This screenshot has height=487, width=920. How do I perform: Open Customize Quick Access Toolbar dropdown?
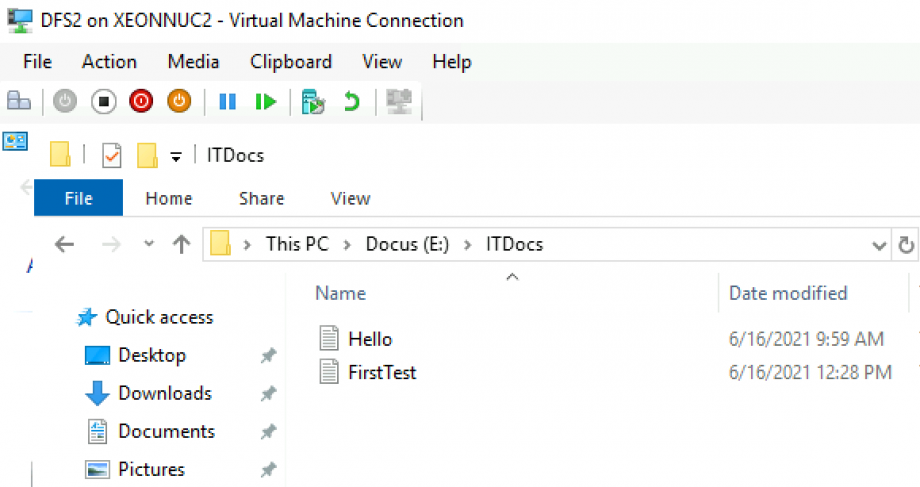(x=176, y=156)
